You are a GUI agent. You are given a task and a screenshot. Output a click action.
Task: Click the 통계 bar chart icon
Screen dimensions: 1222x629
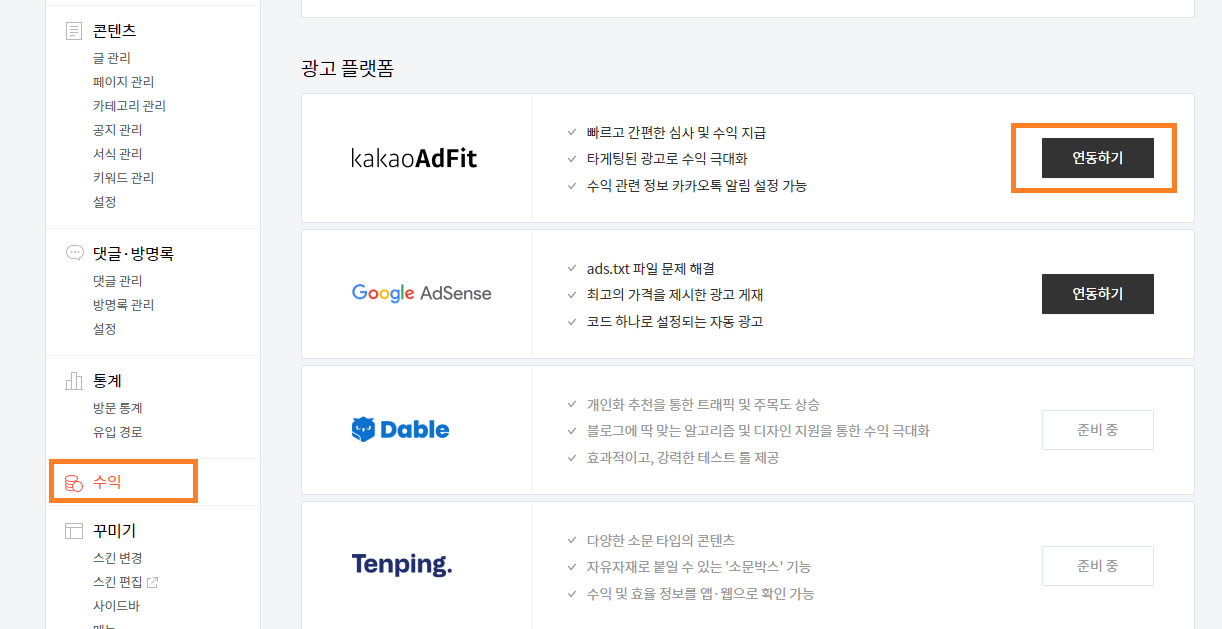tap(74, 381)
